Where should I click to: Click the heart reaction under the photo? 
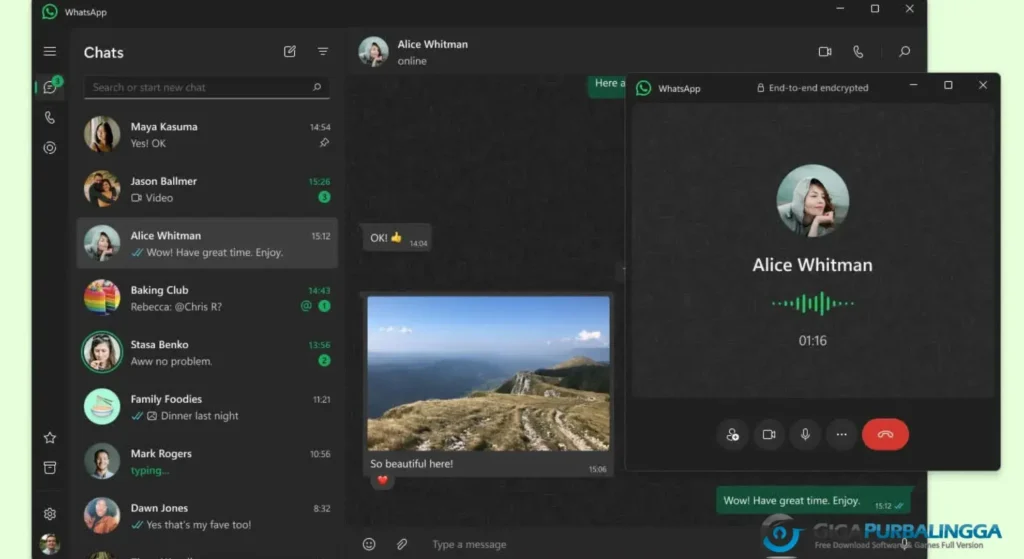(383, 481)
